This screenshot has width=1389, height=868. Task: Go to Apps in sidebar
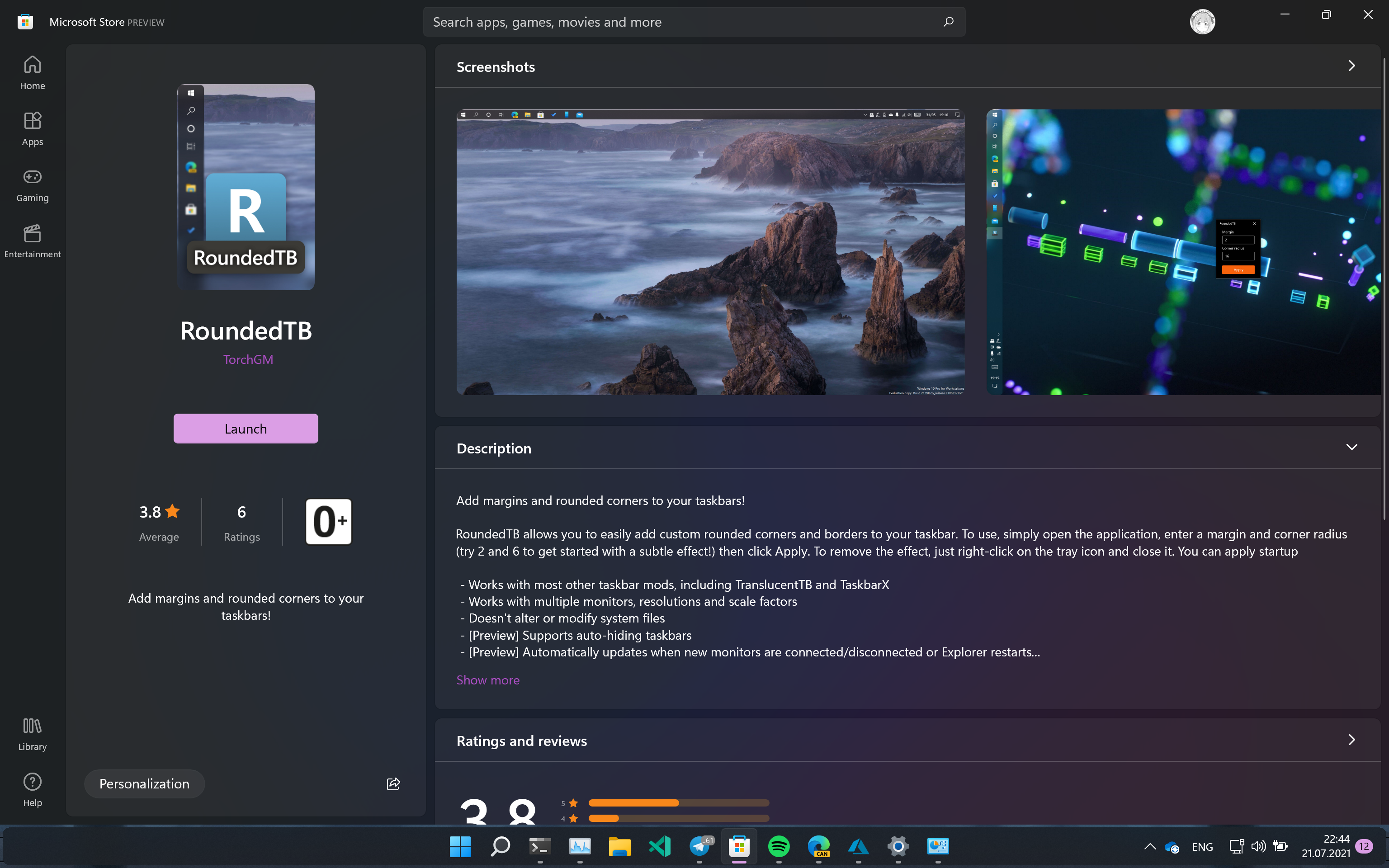(x=32, y=129)
